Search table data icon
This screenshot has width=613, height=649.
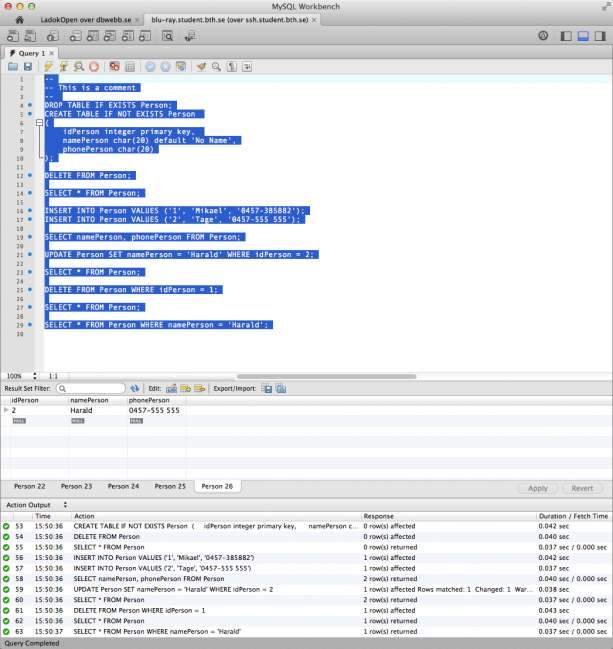click(168, 36)
